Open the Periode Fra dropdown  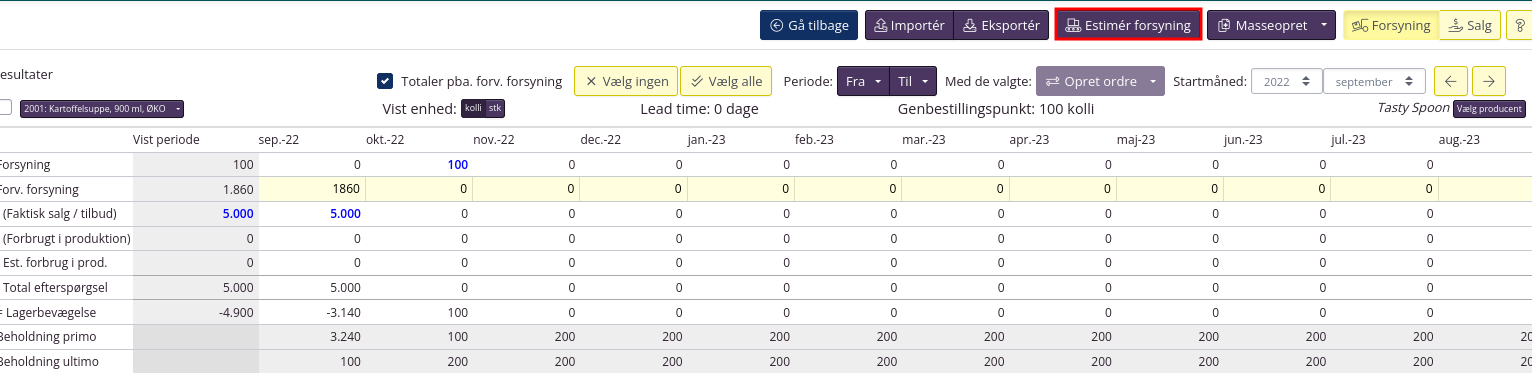(x=862, y=81)
